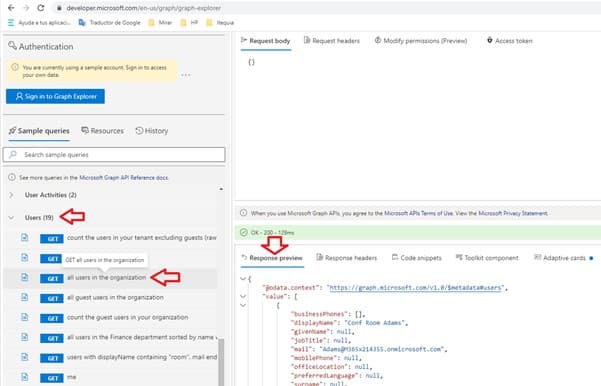Click scroll-up arrow of sample queries list

pyautogui.click(x=221, y=189)
